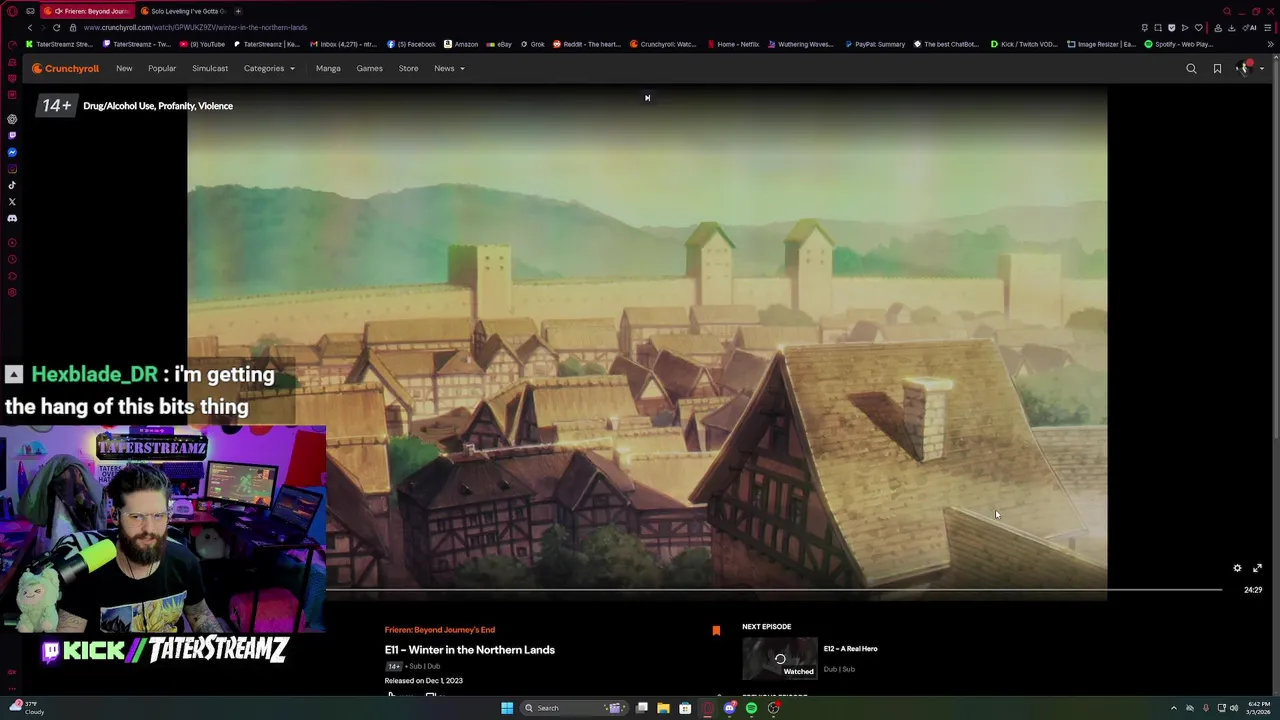Viewport: 1280px width, 720px height.
Task: Show more bookmarks overflow chevron
Action: (1271, 44)
